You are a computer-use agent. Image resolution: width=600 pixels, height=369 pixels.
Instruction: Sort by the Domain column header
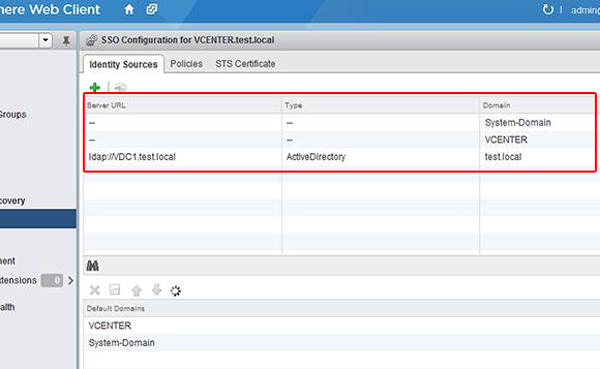pos(537,105)
